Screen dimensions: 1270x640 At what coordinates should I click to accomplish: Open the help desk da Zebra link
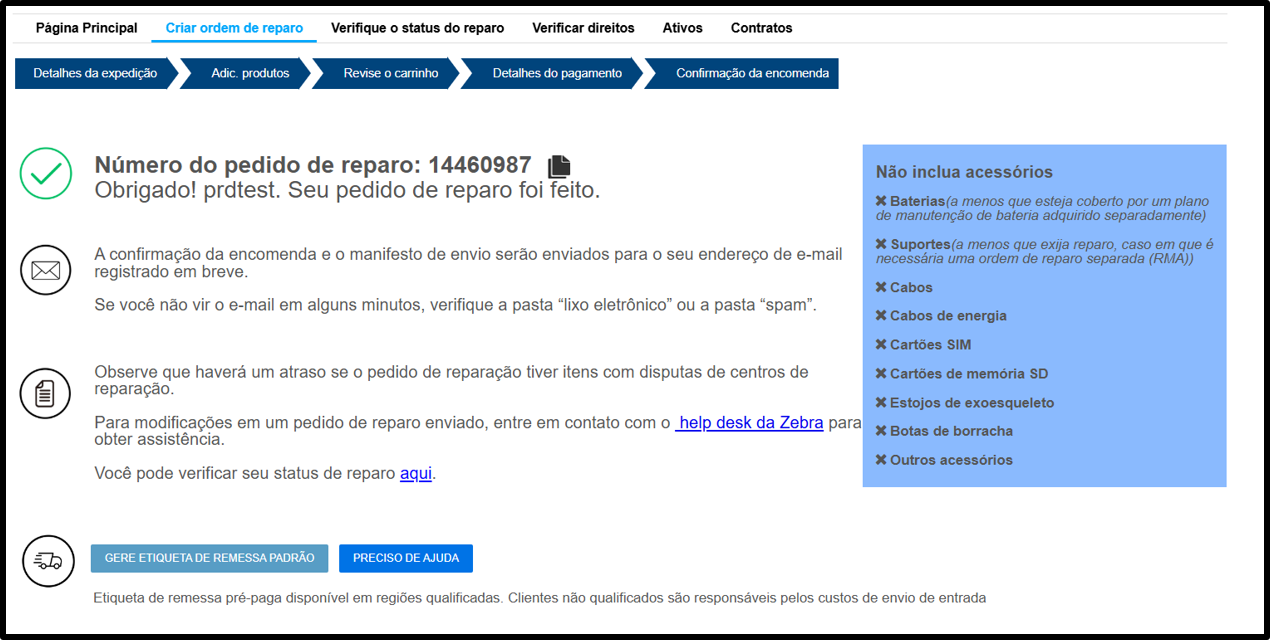(x=750, y=423)
